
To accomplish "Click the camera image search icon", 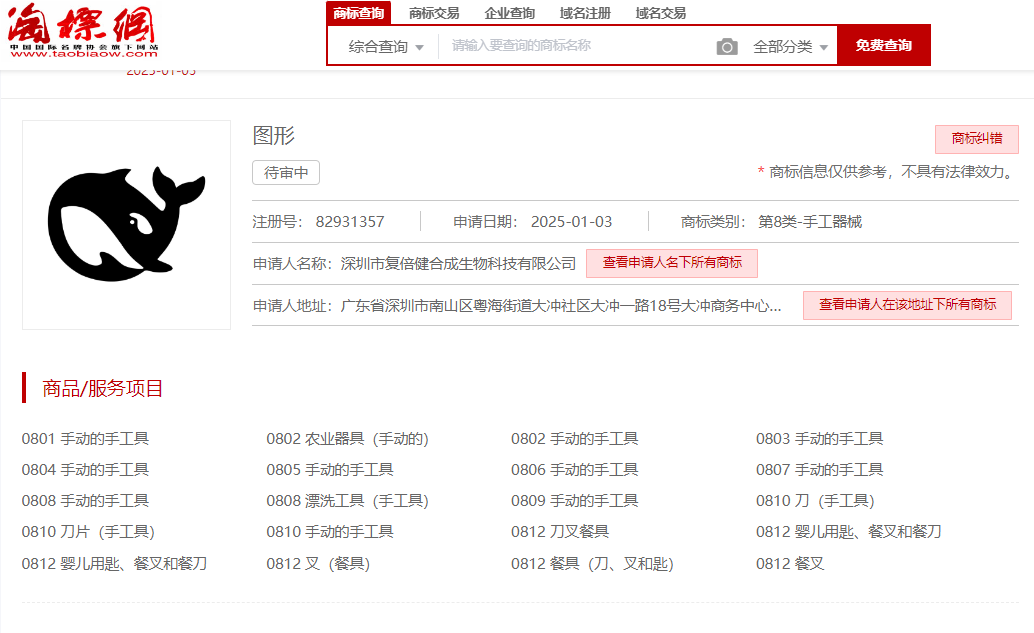I will [727, 47].
